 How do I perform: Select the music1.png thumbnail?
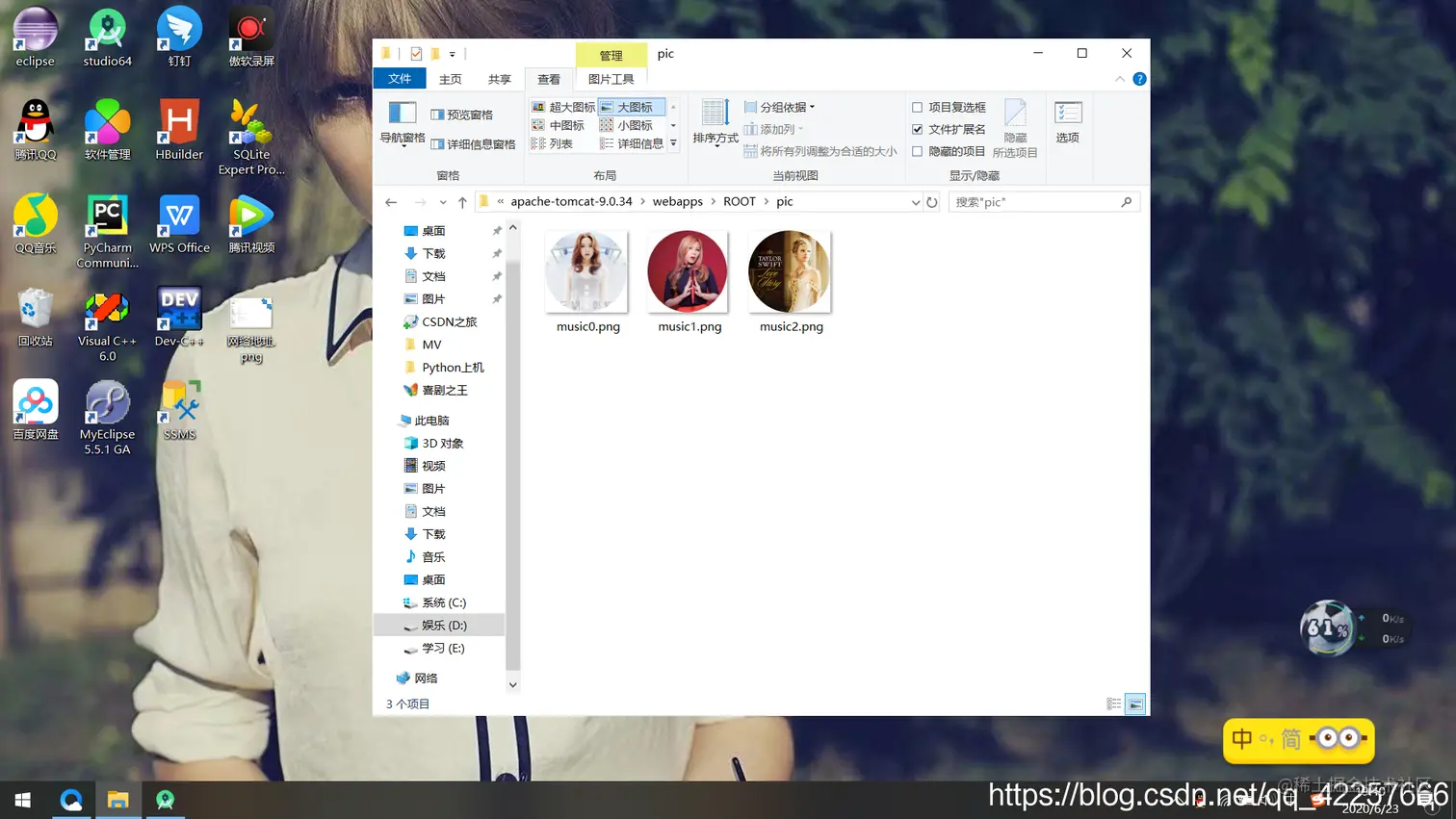(x=689, y=281)
